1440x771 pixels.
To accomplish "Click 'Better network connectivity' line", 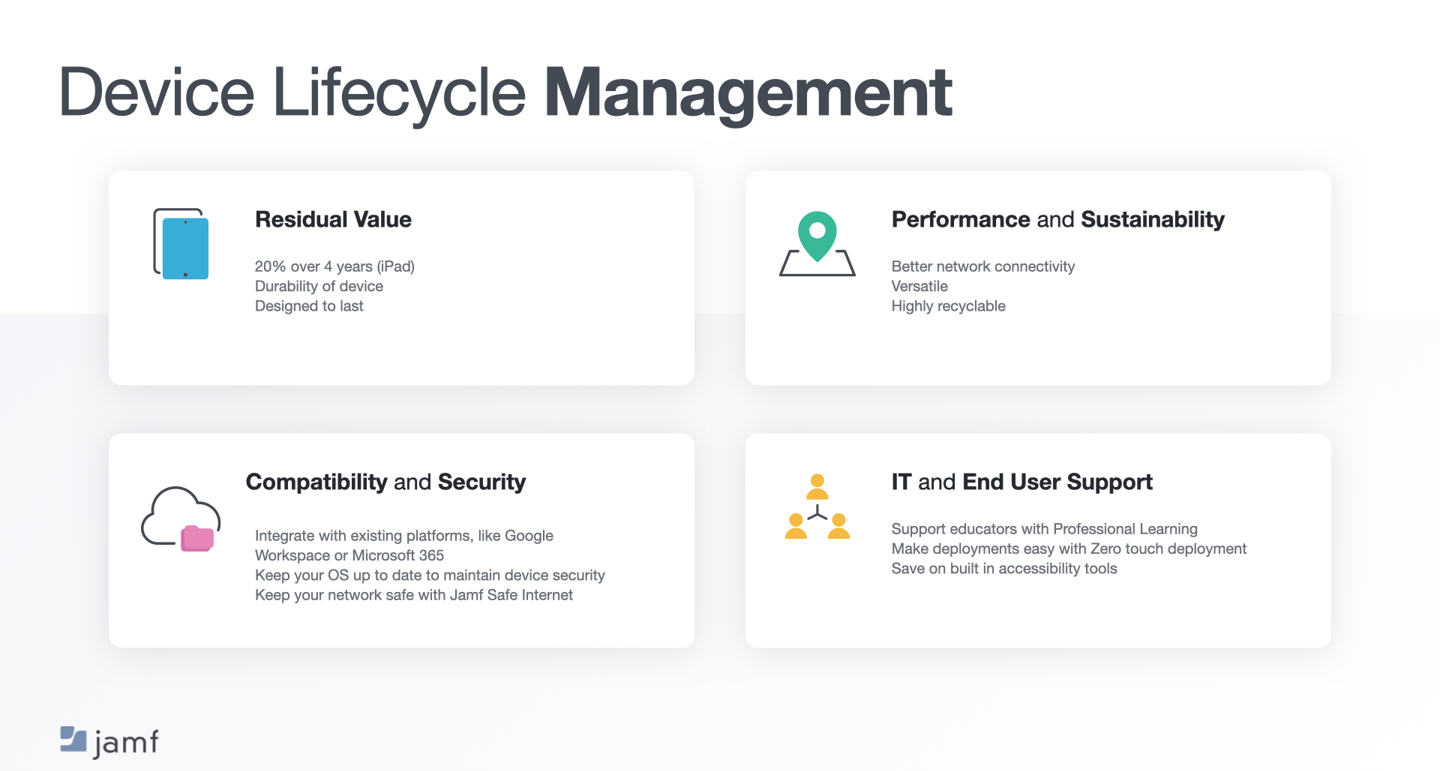I will click(x=983, y=266).
